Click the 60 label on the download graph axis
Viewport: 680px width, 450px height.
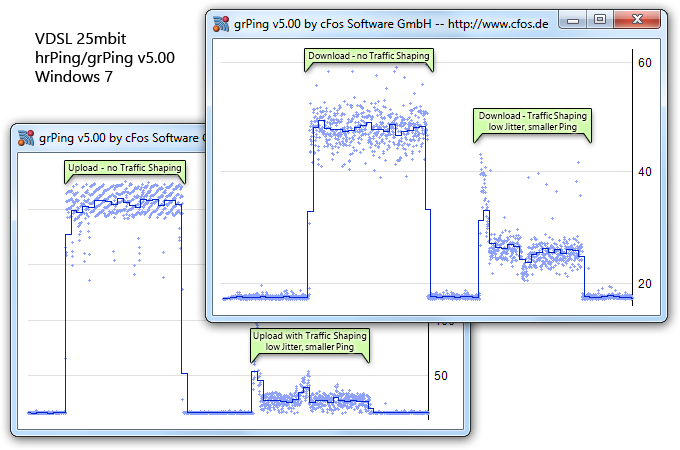tap(644, 63)
